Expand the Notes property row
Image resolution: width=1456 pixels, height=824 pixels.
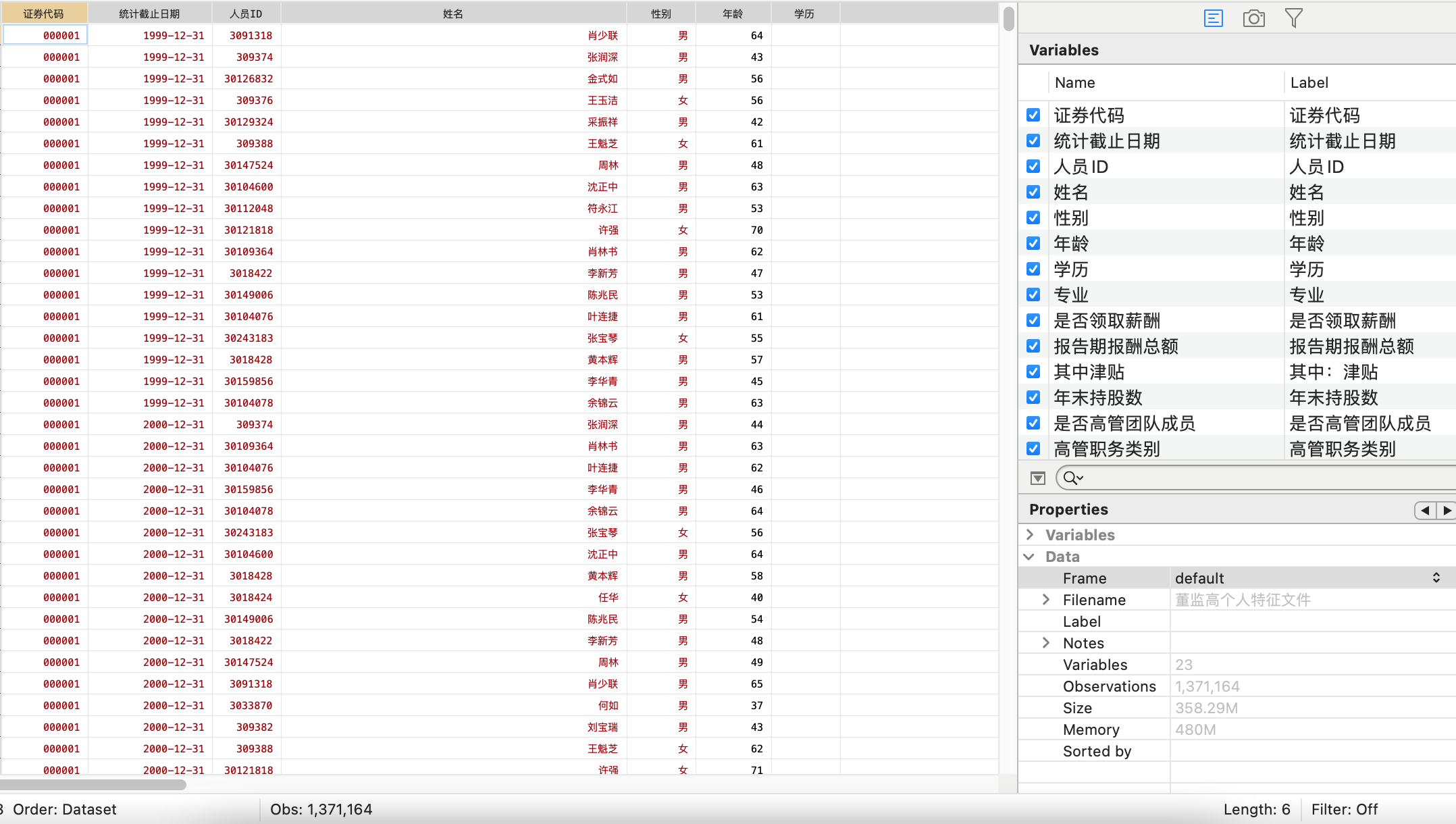1046,643
